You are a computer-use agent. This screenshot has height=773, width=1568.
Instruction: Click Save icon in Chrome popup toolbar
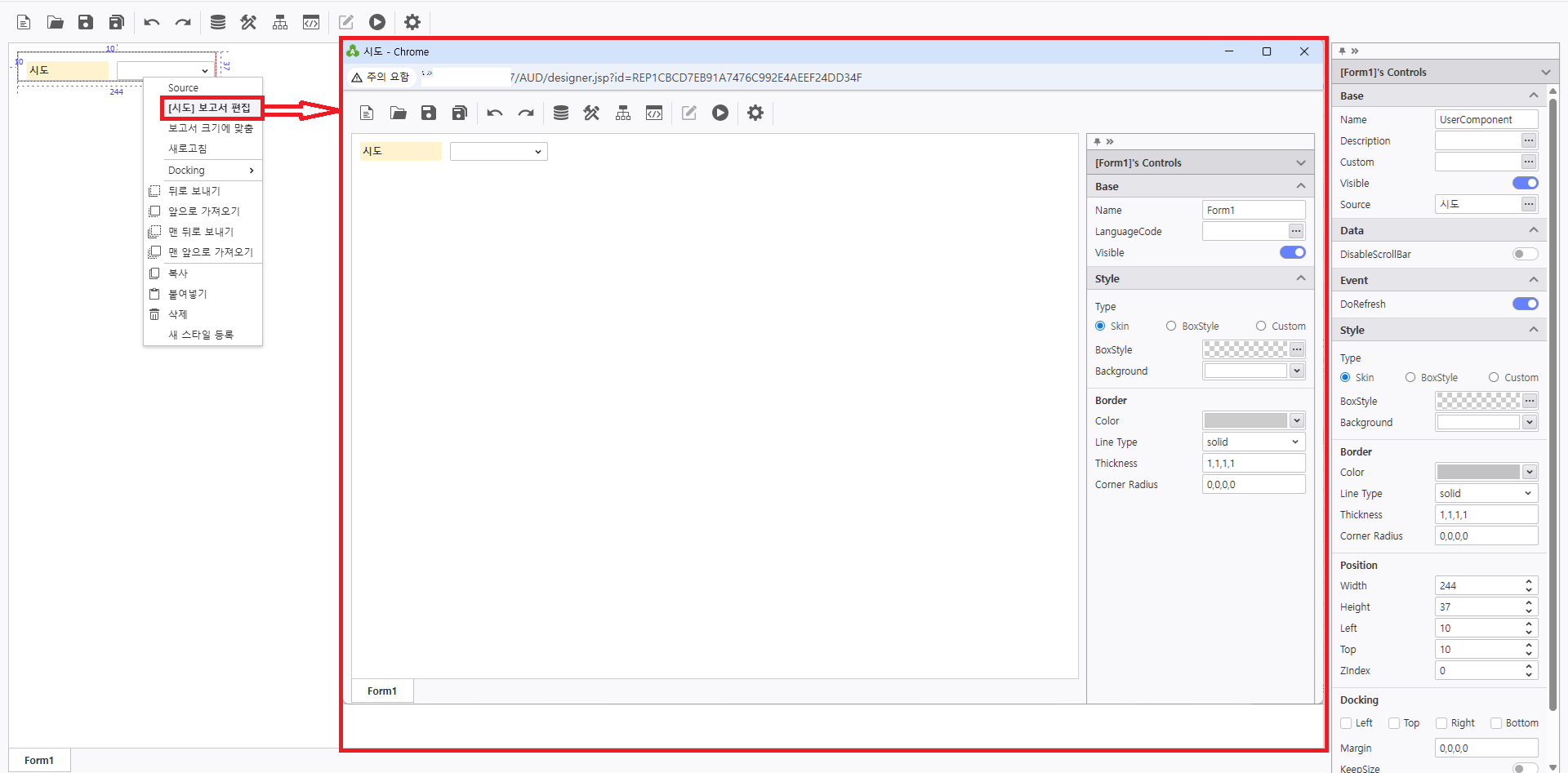429,113
